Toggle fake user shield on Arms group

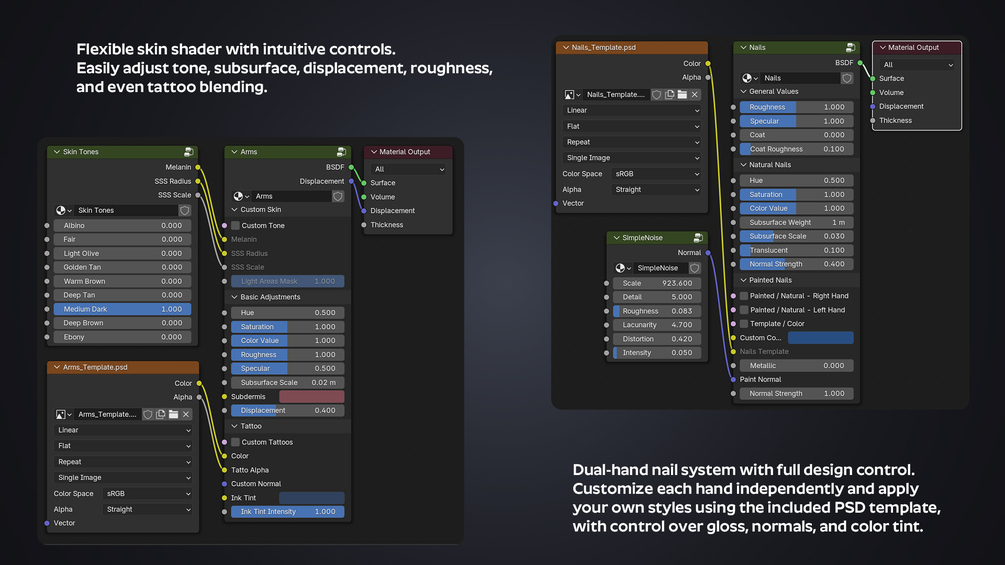coord(338,196)
